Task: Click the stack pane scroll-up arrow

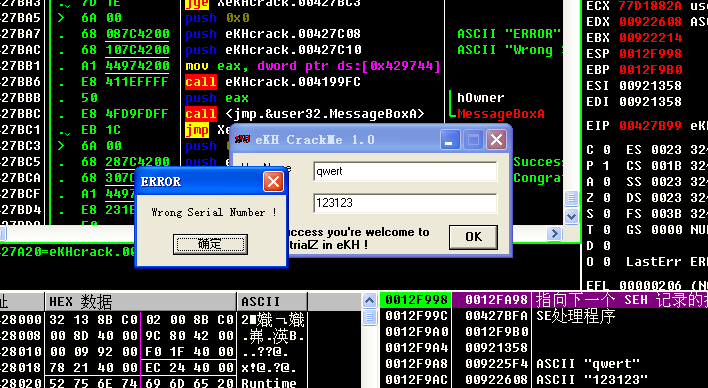Action: pos(369,300)
